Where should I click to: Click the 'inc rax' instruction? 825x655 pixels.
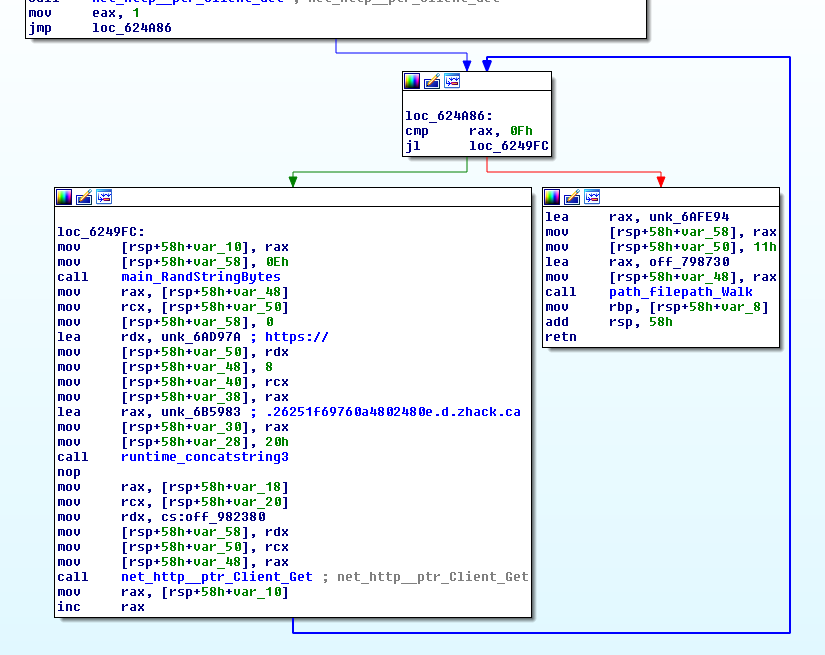tap(101, 607)
